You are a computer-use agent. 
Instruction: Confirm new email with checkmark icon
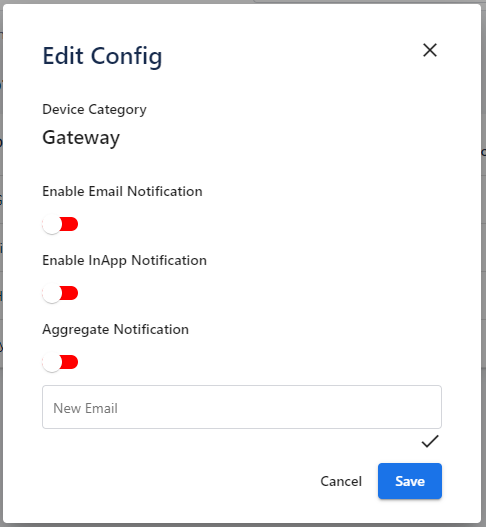click(430, 441)
